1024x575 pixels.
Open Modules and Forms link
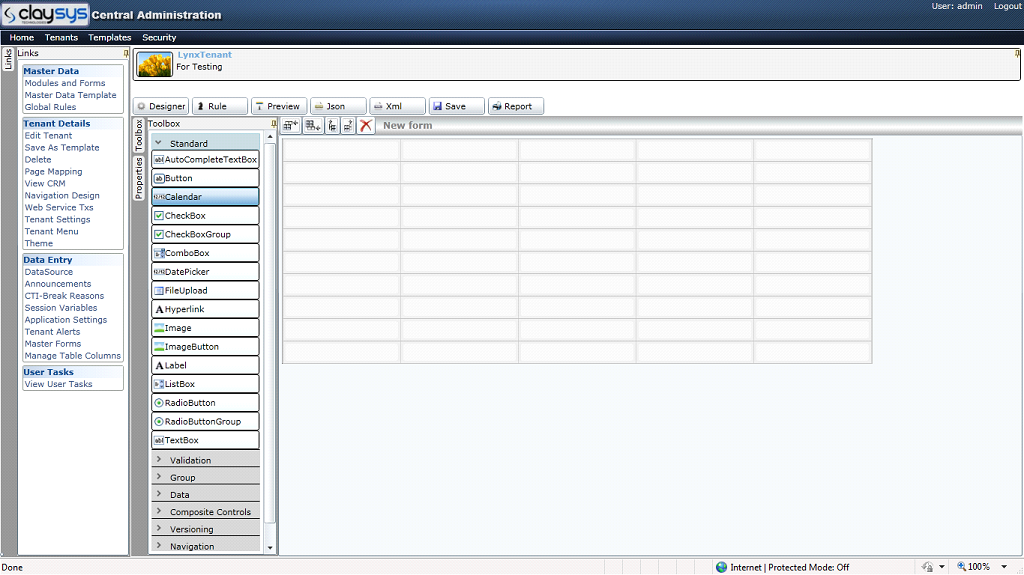[x=65, y=83]
